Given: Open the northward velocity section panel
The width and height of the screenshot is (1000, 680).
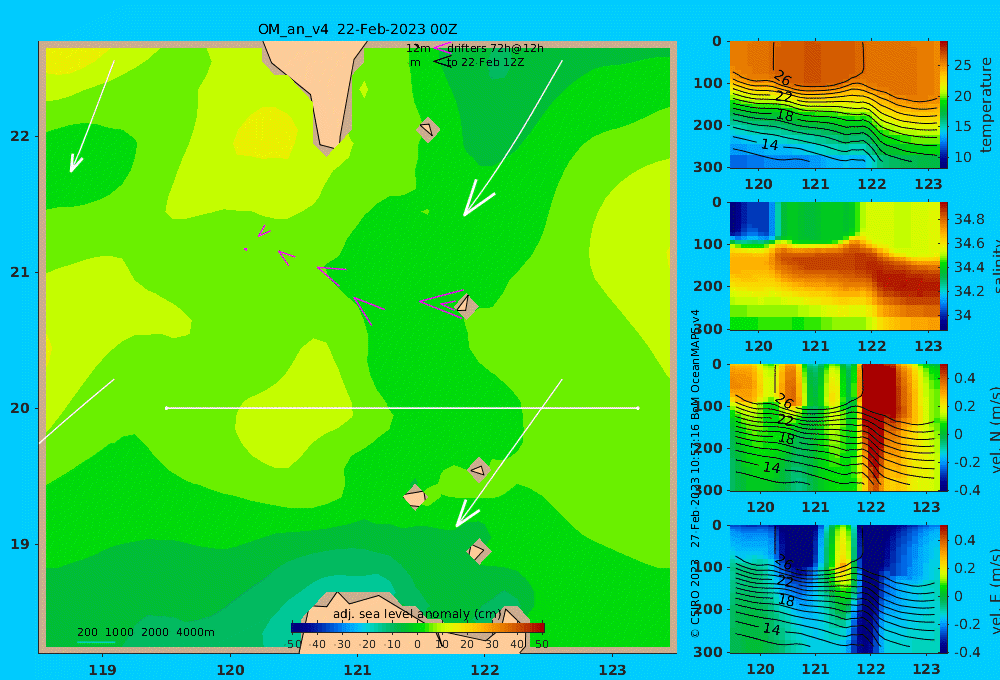Looking at the screenshot, I should coord(834,427).
